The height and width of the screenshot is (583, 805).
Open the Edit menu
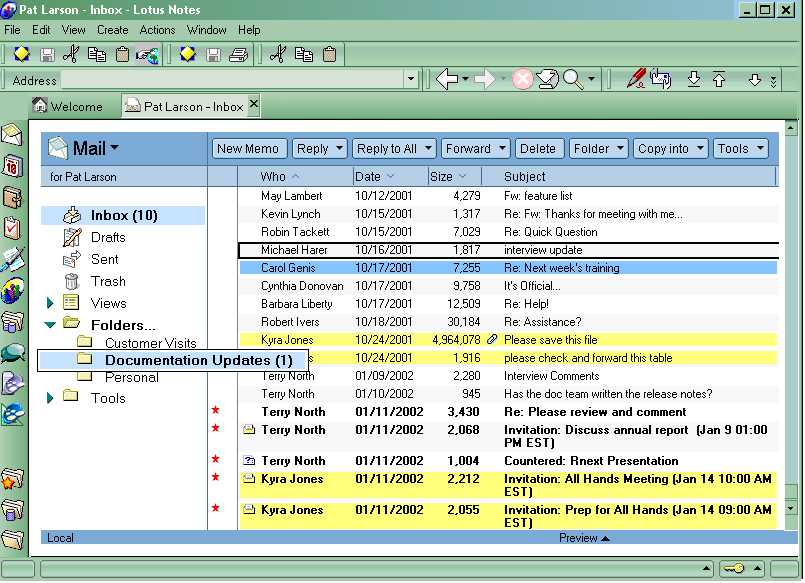(x=41, y=30)
